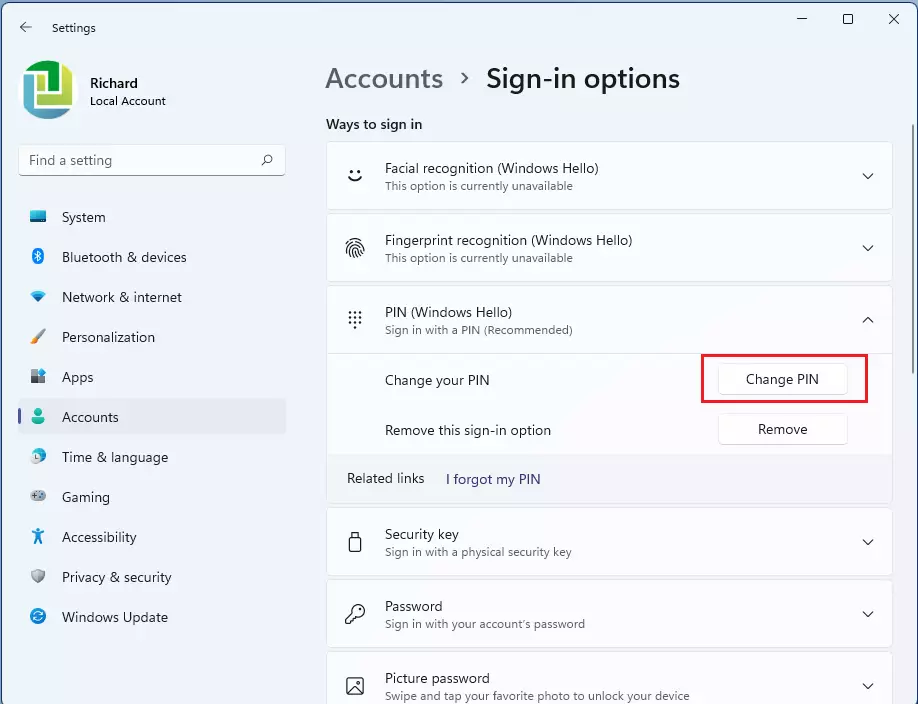Collapse the PIN (Windows Hello) section

click(x=867, y=320)
